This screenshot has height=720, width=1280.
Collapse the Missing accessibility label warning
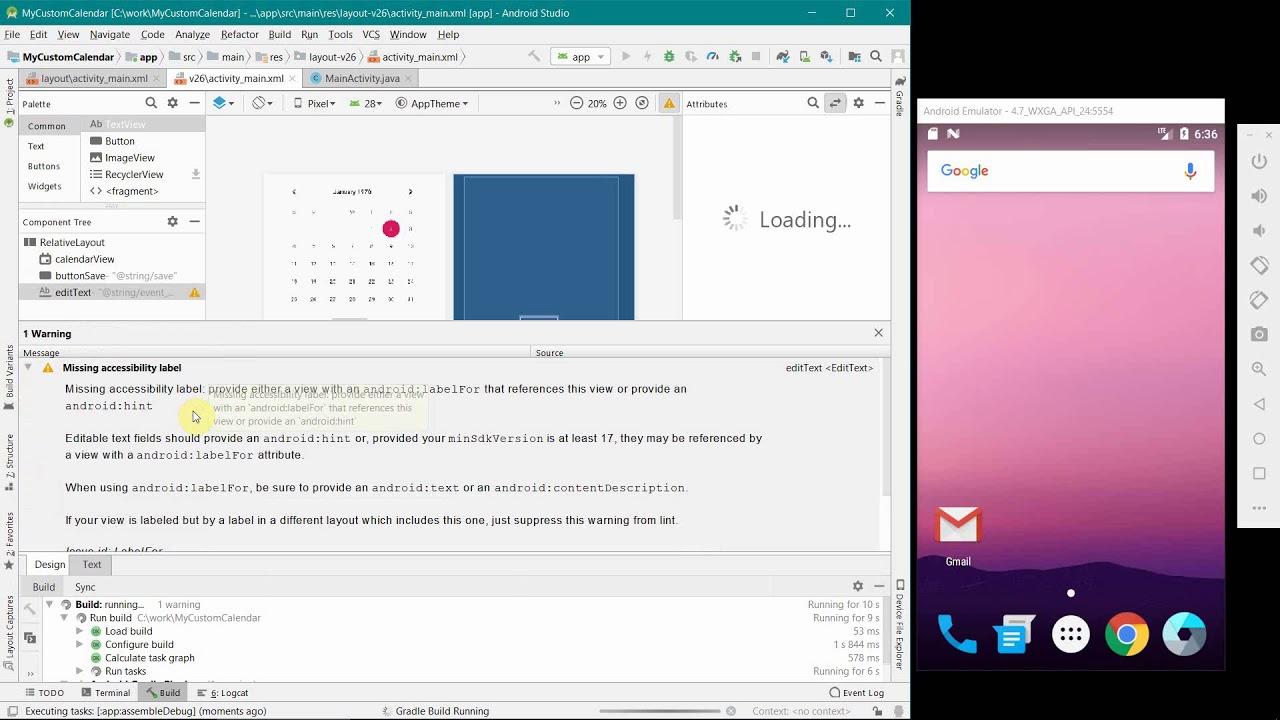click(28, 368)
